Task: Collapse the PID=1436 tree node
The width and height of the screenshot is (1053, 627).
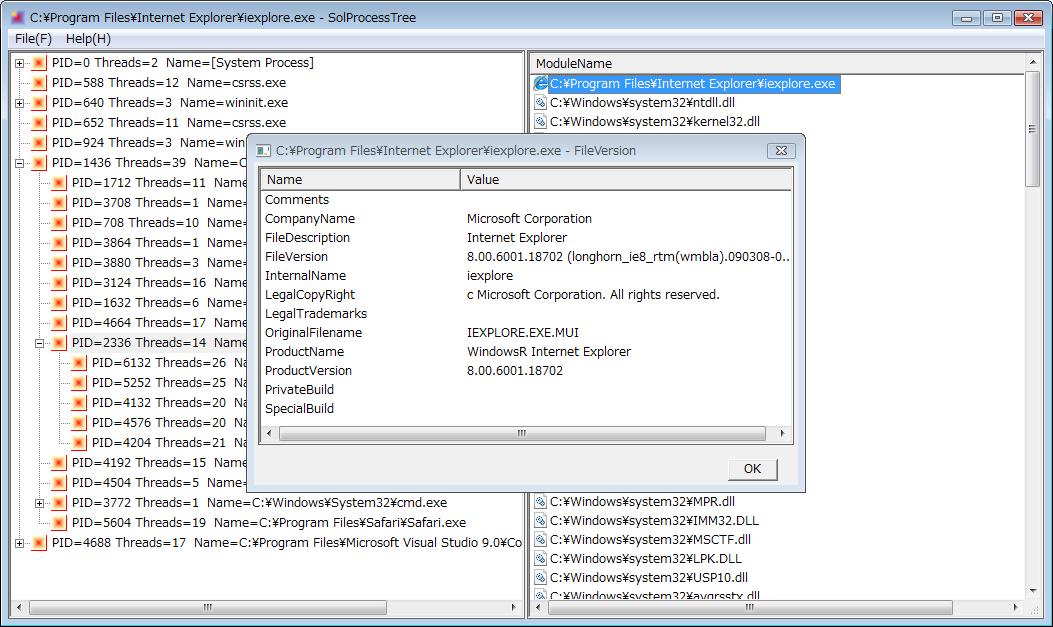Action: (x=19, y=163)
